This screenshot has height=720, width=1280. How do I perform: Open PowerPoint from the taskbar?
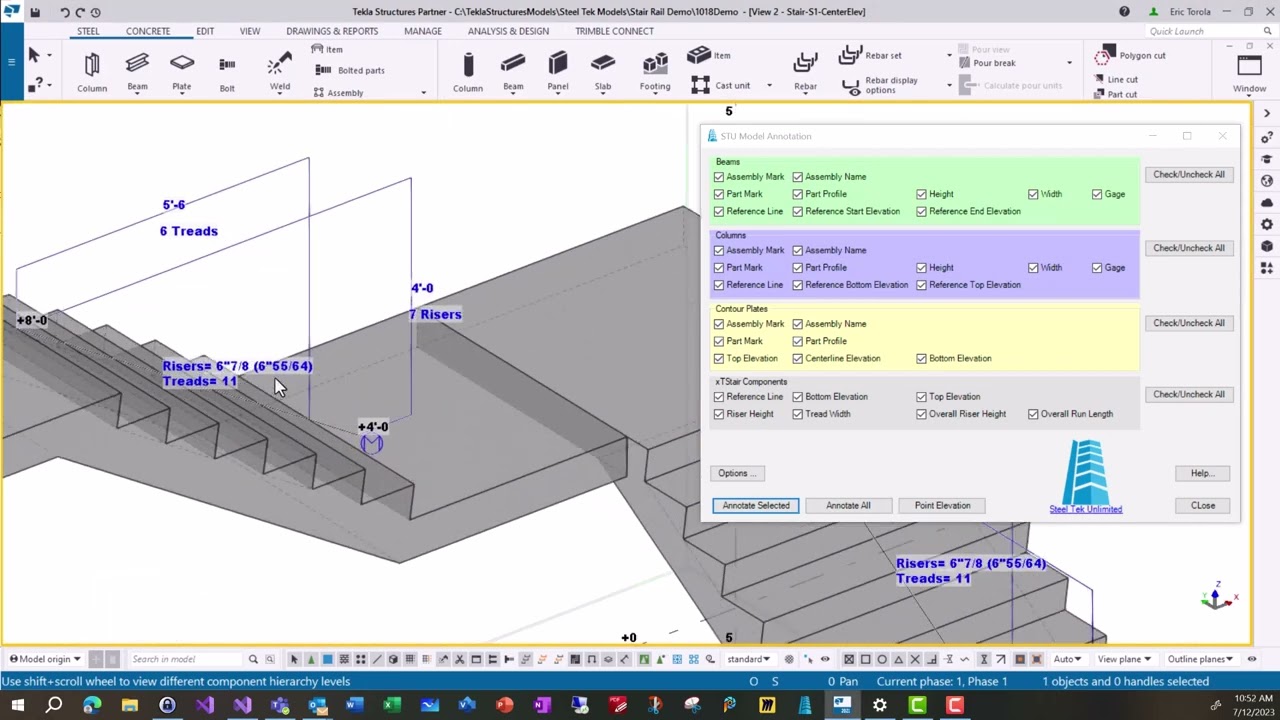tap(504, 705)
